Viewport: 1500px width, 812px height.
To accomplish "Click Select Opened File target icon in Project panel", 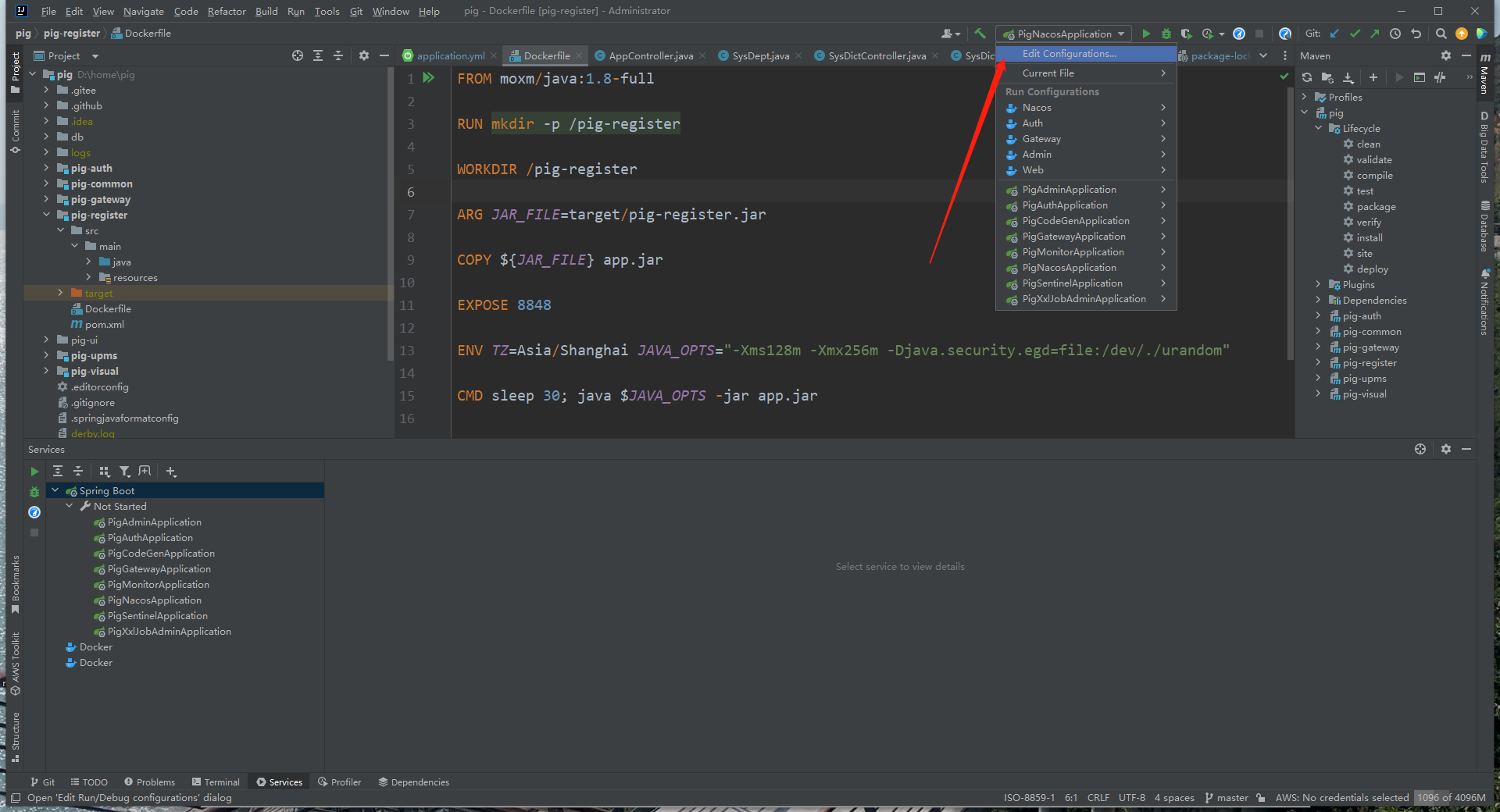I will click(298, 55).
